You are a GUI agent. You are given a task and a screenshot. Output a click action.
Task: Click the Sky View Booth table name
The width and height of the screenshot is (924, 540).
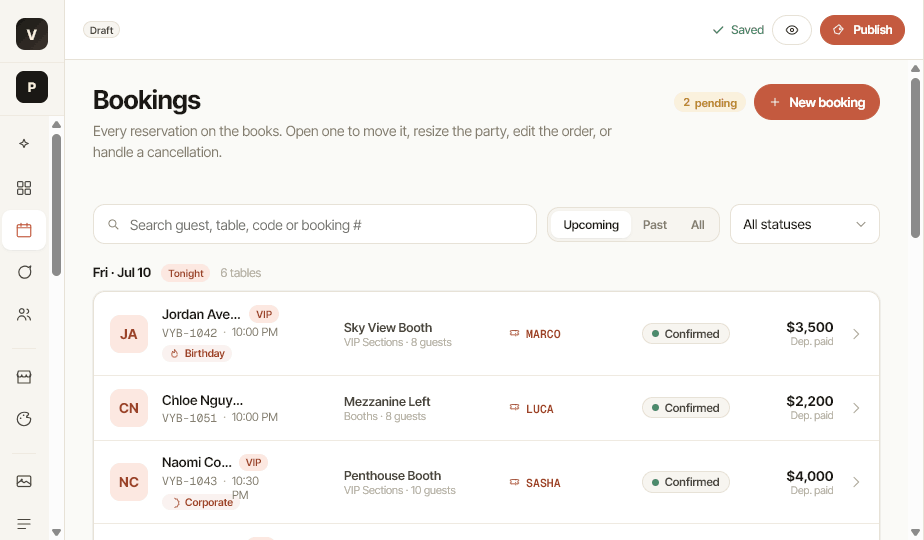tap(388, 328)
